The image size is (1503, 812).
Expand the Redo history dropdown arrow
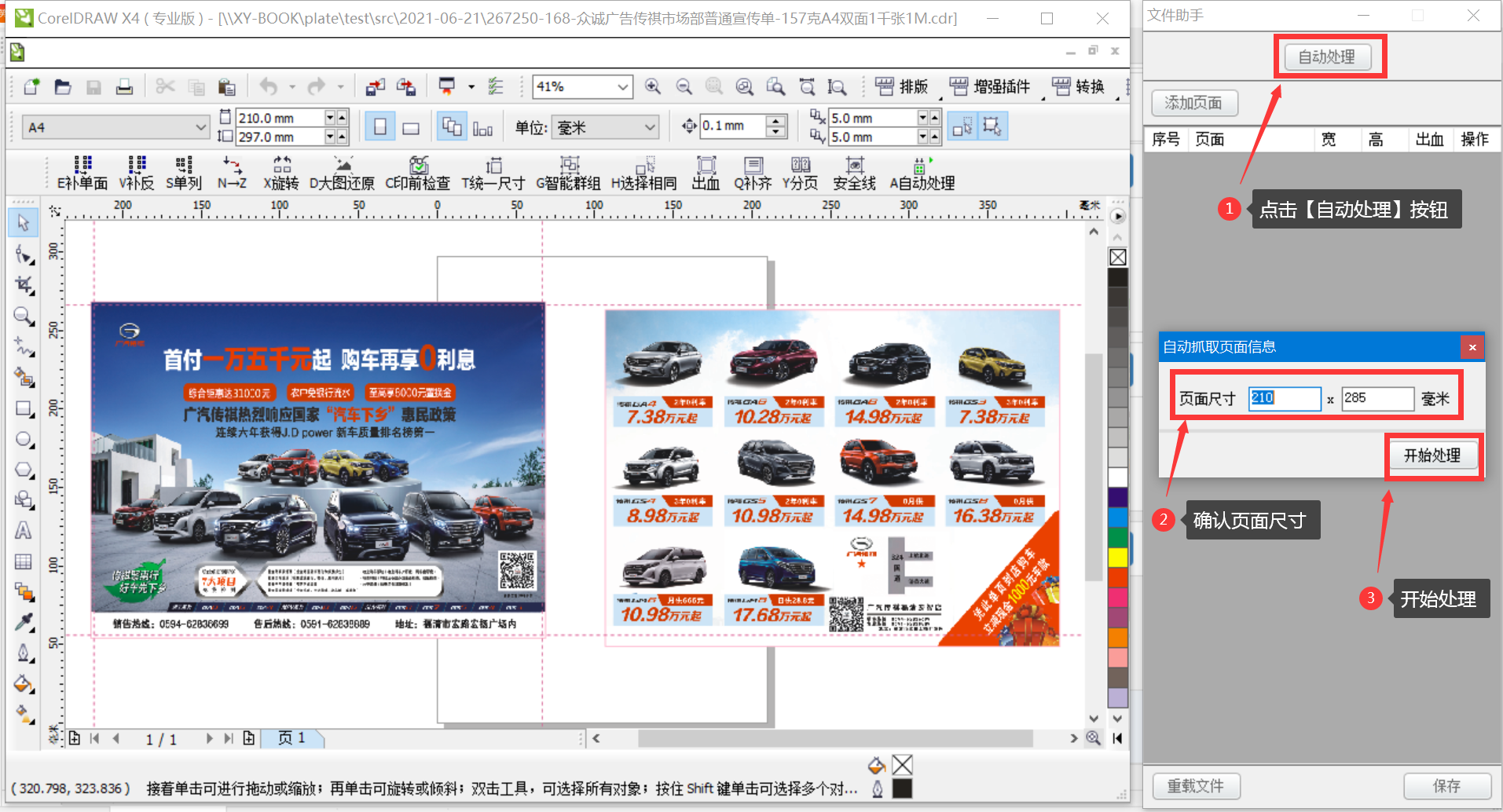point(340,86)
